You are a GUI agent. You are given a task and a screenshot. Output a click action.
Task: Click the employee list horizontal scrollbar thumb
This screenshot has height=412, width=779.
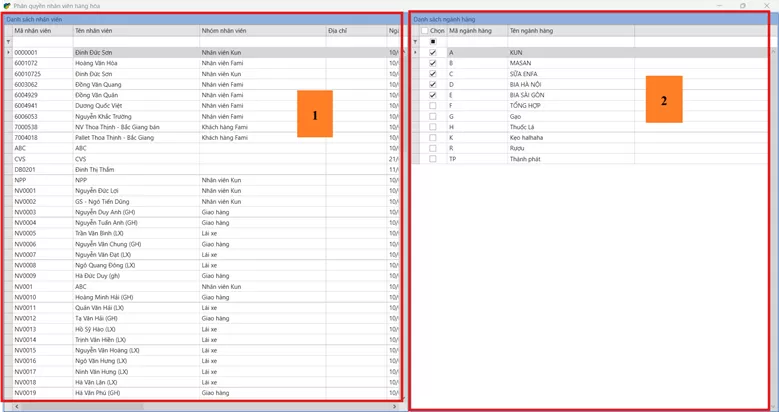click(82, 407)
